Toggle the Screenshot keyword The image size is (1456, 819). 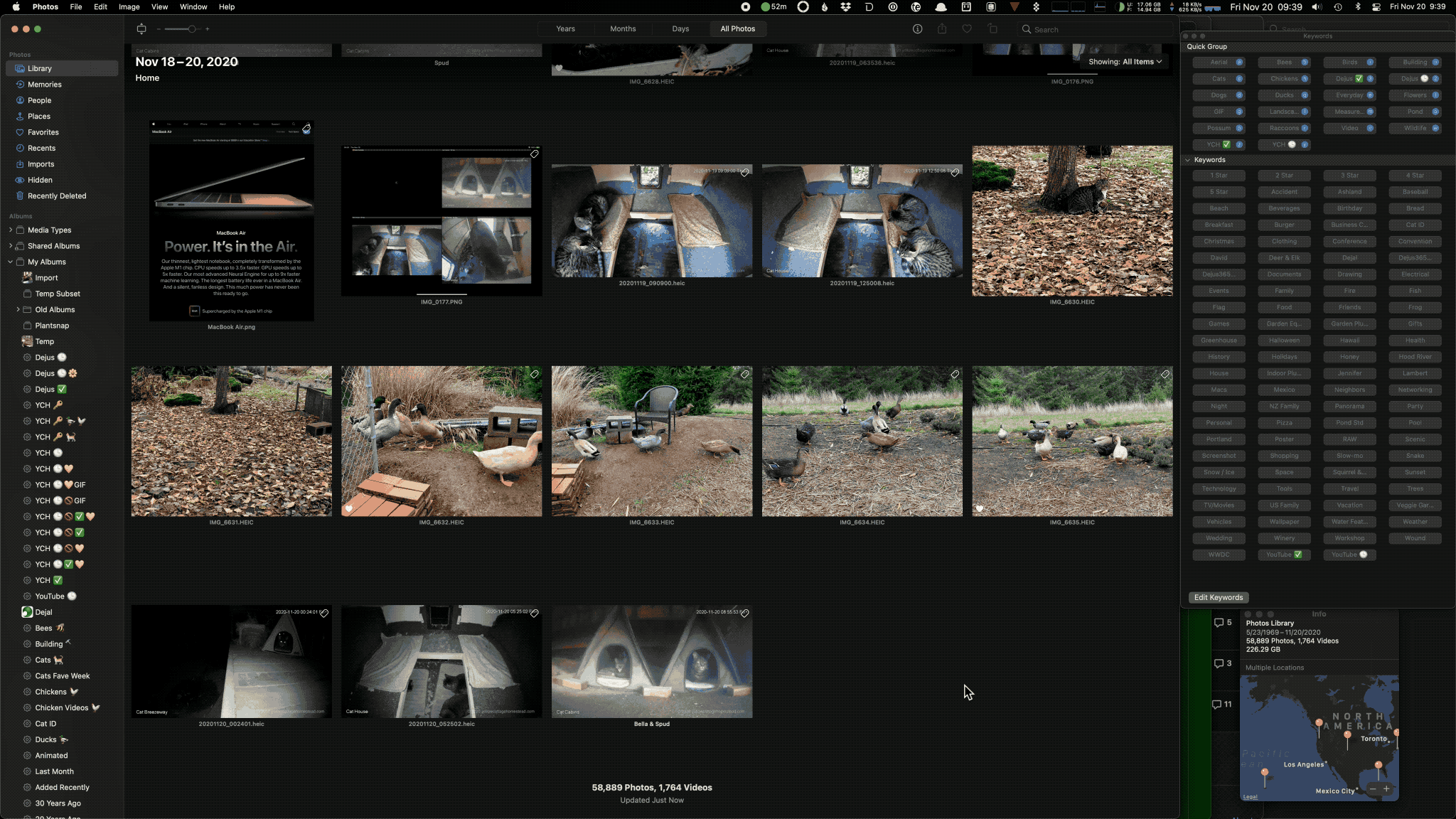pos(1219,456)
